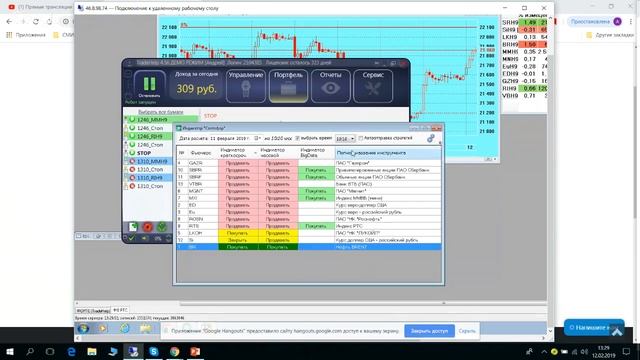Click the Купить BigData cell in RTS row
Viewport: 640px width, 360px height.
[316, 226]
